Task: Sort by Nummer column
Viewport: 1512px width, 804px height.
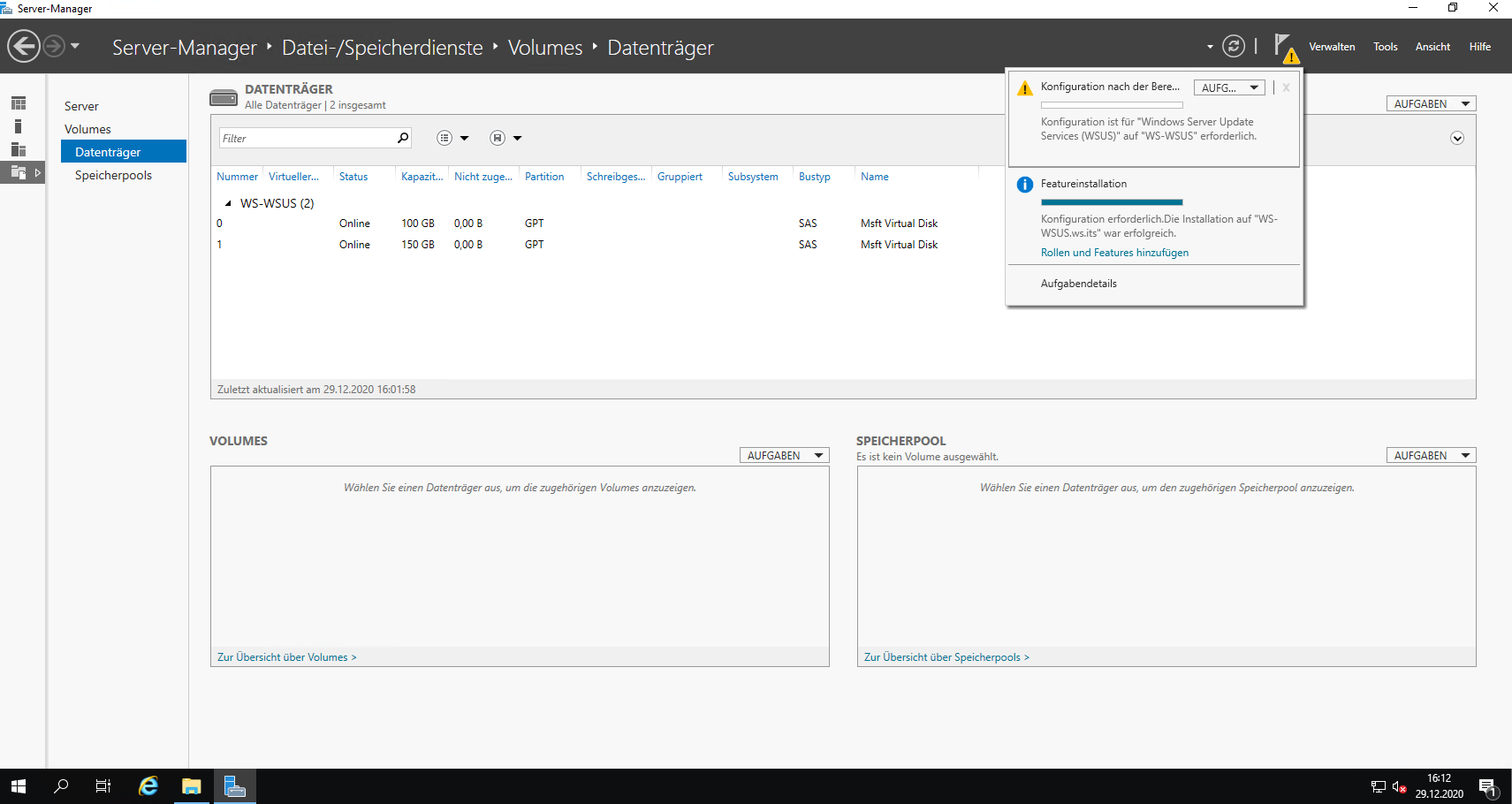Action: coord(237,177)
